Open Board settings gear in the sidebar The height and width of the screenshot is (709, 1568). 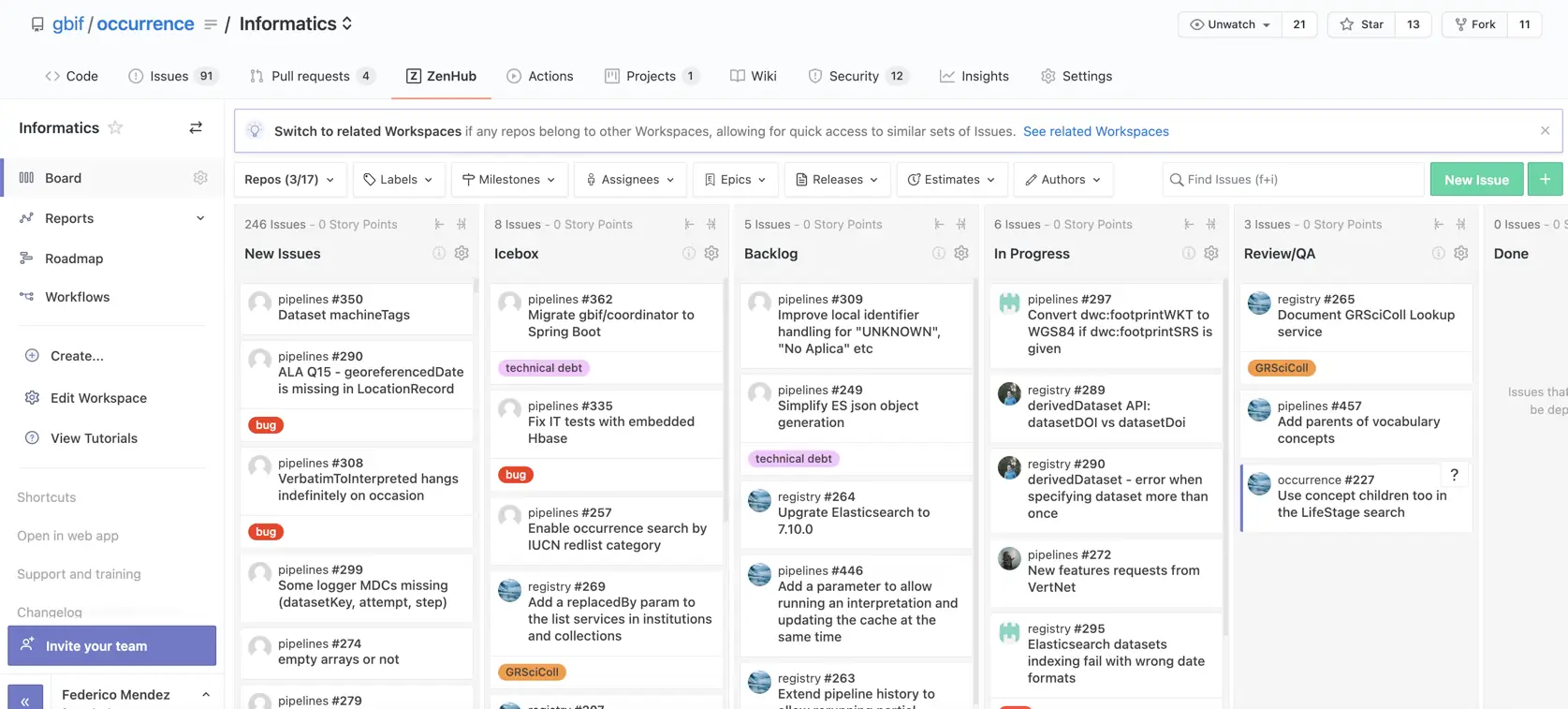click(200, 178)
